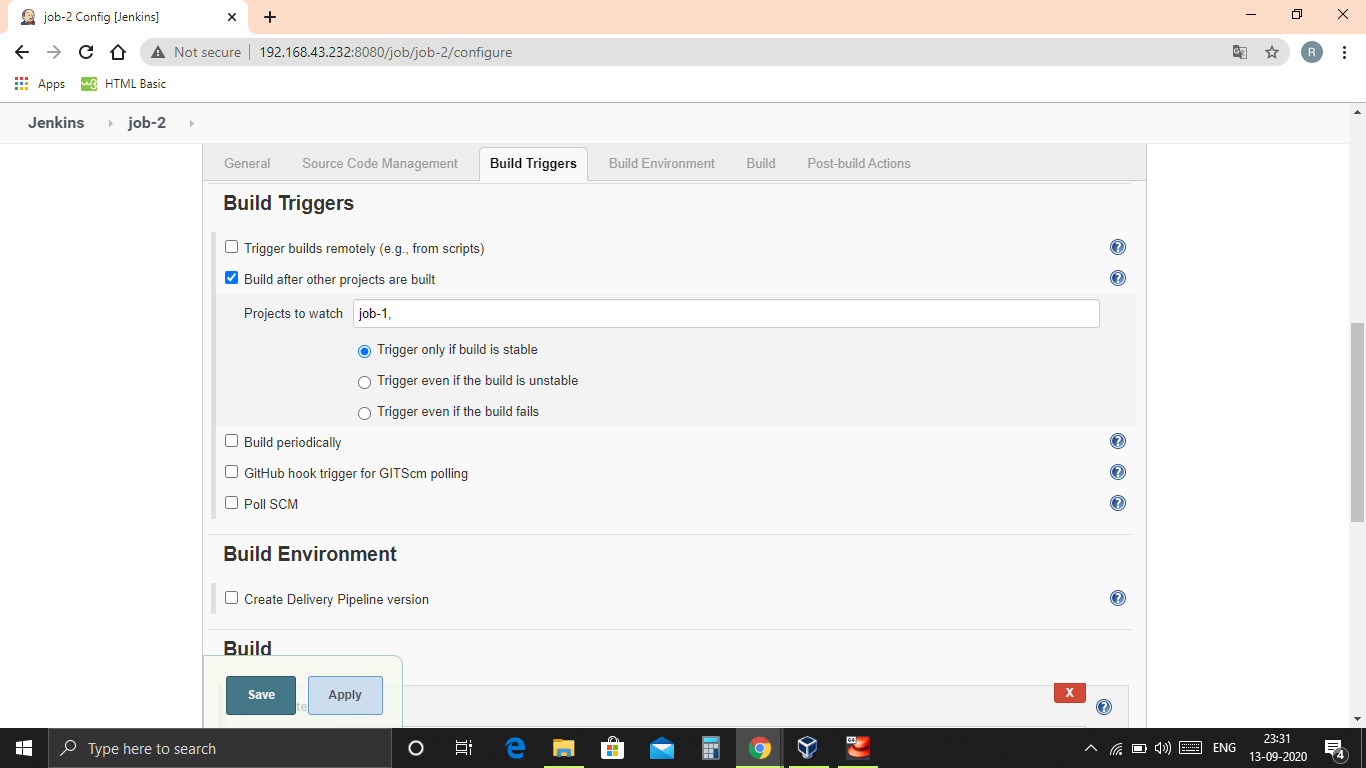Save the job configuration

point(261,695)
